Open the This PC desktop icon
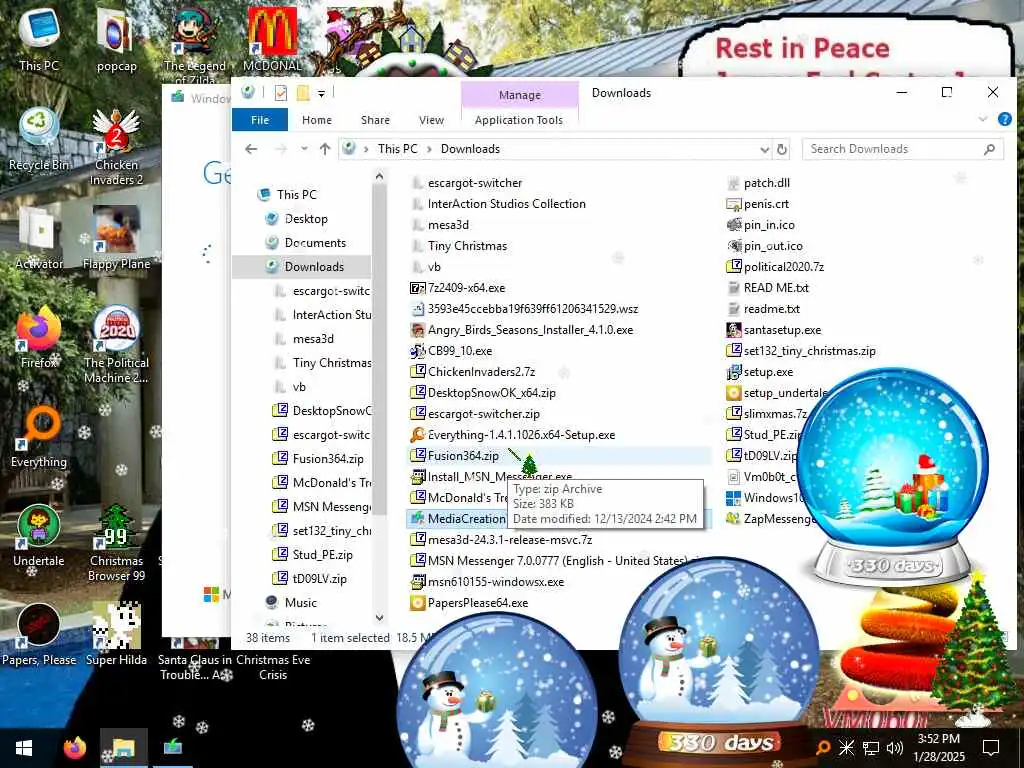The image size is (1024, 768). [x=39, y=37]
